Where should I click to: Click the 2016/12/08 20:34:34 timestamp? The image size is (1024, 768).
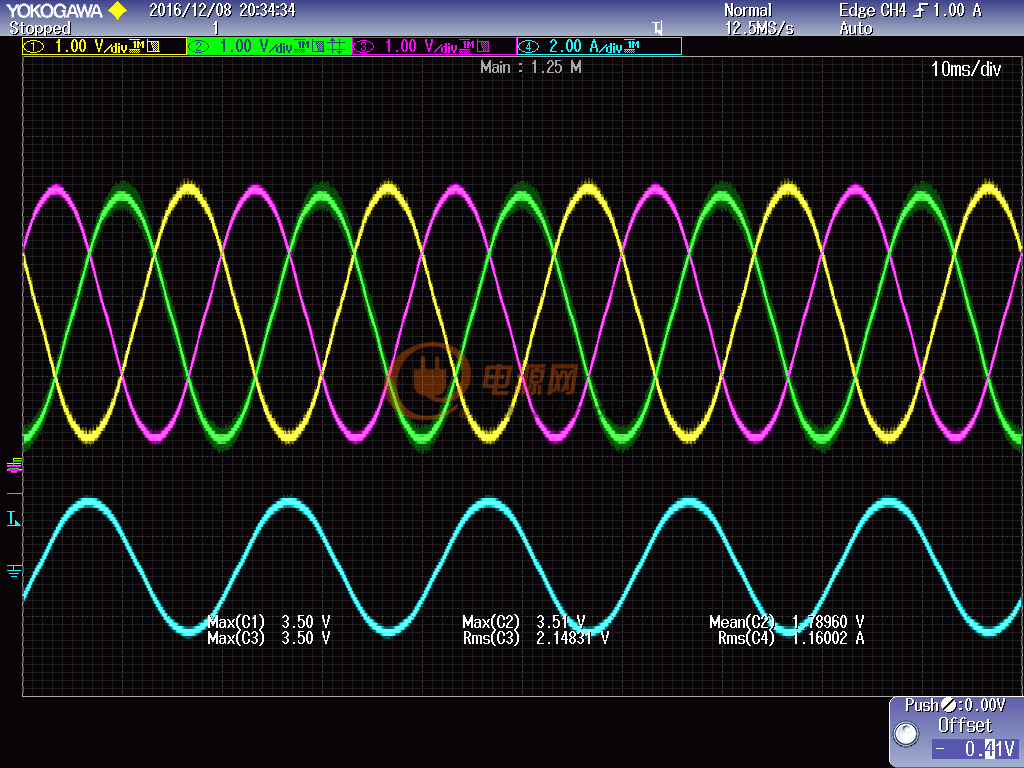coord(222,10)
